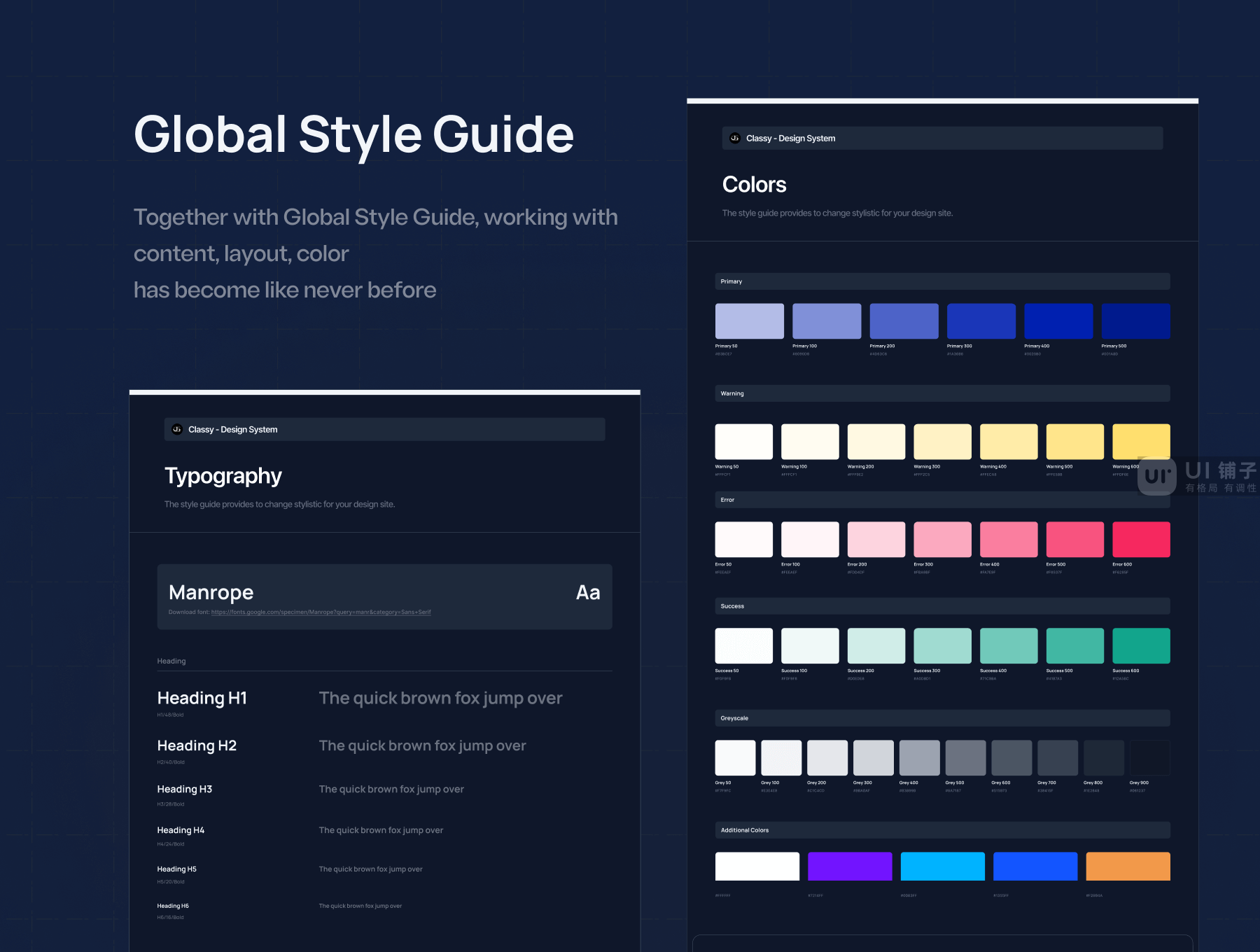The image size is (1260, 952).
Task: Click the Success 200 swatch
Action: point(876,646)
